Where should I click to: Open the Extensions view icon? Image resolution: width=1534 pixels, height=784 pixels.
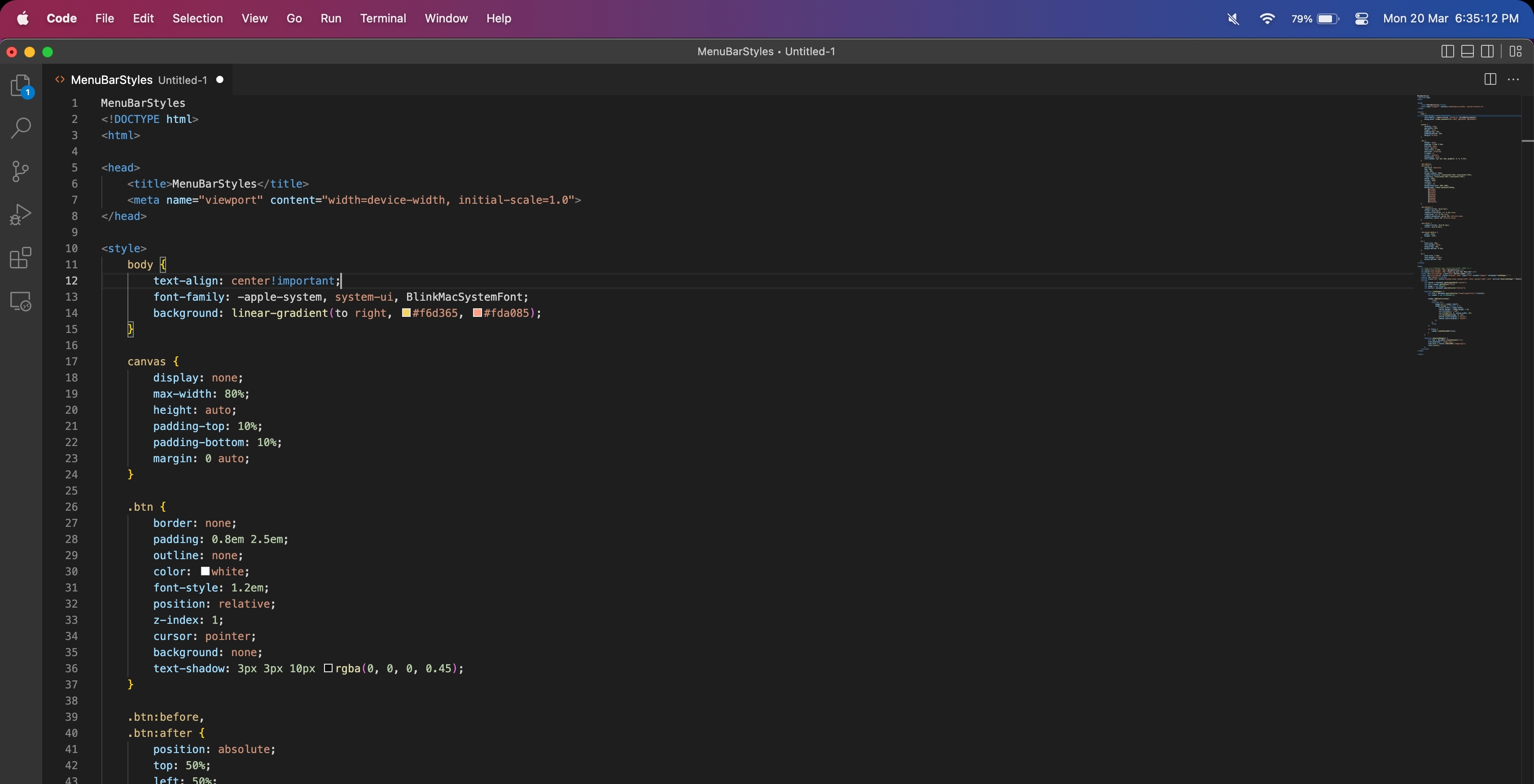(21, 258)
